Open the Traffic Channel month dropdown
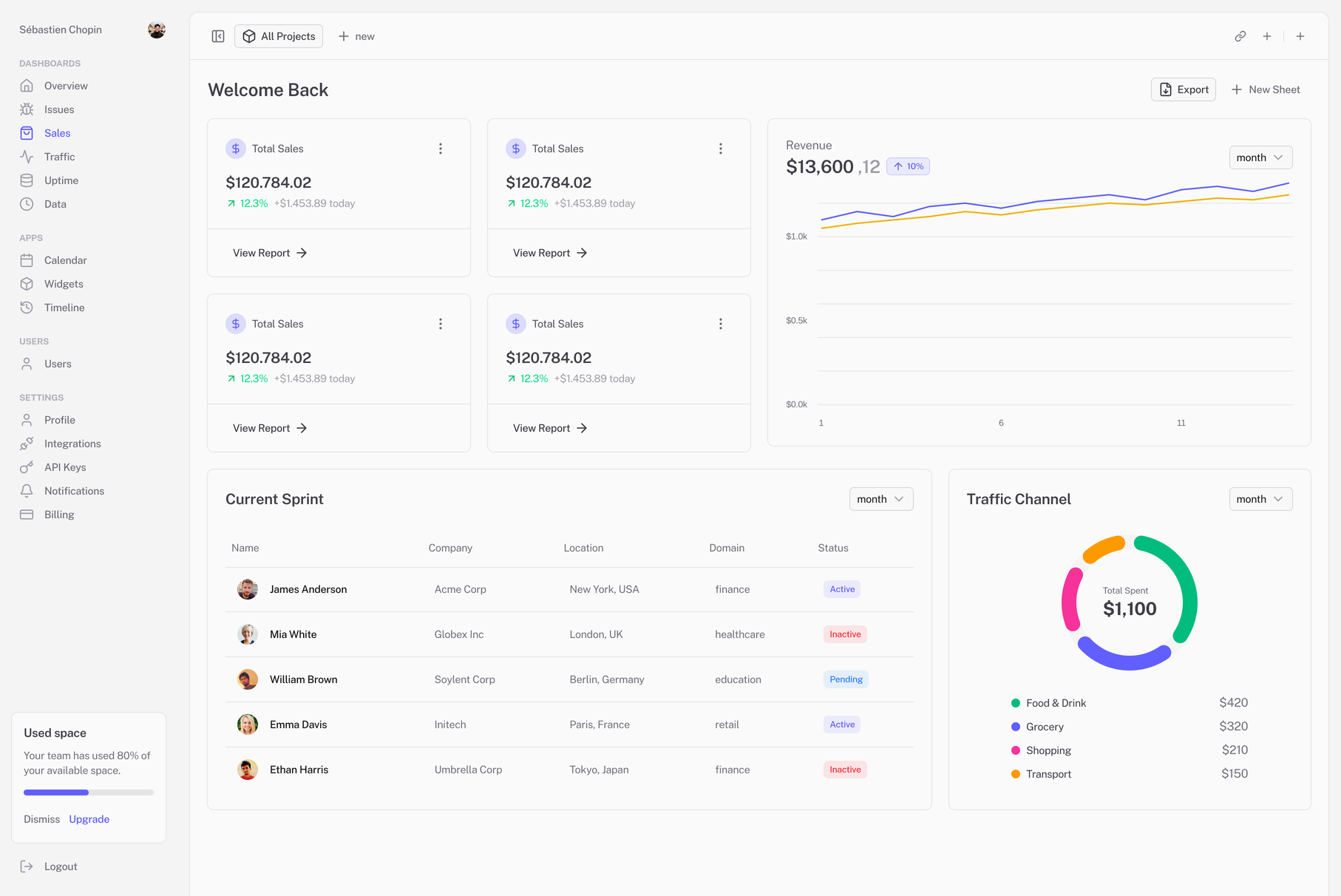1341x896 pixels. pos(1260,499)
